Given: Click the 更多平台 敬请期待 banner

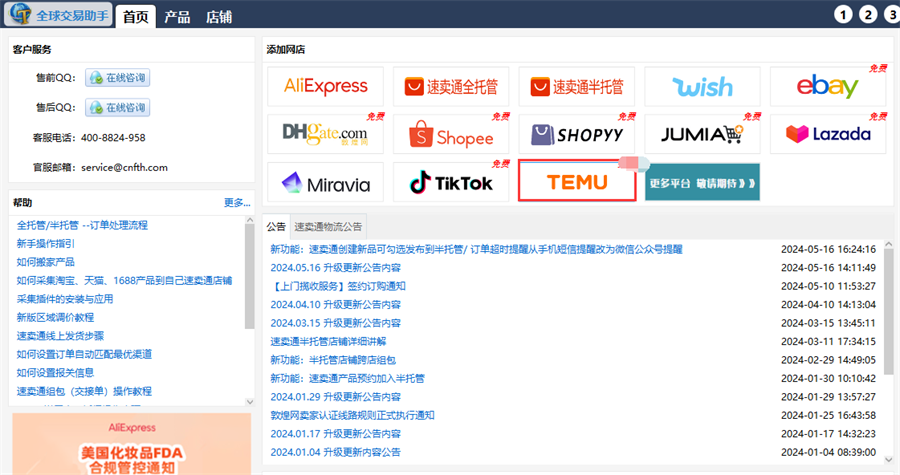Looking at the screenshot, I should (x=703, y=182).
